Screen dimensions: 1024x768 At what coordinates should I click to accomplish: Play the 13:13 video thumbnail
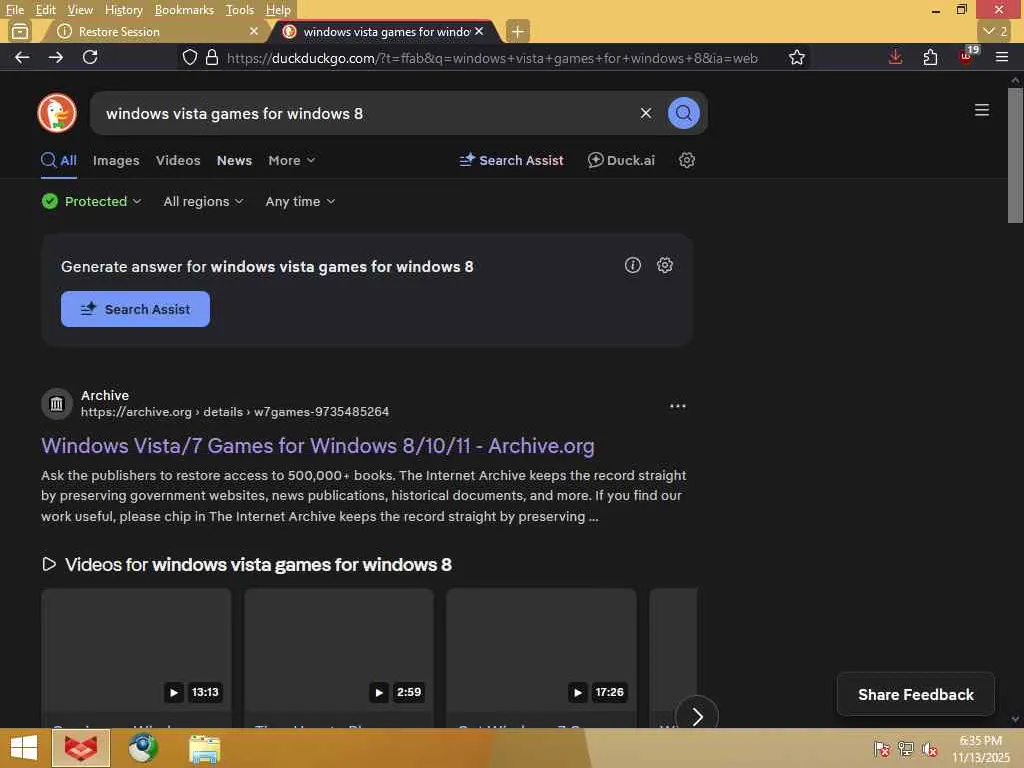click(x=136, y=650)
